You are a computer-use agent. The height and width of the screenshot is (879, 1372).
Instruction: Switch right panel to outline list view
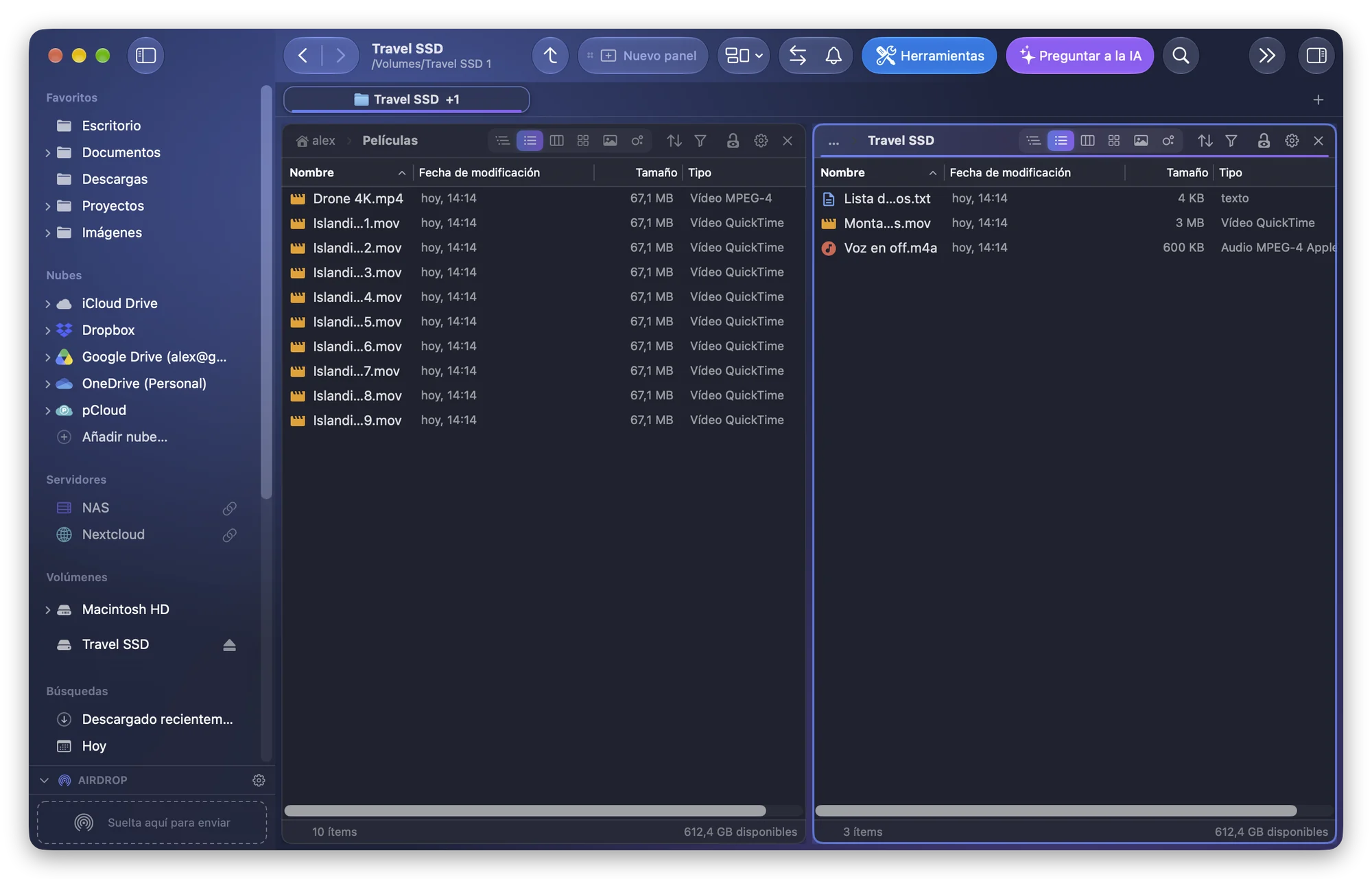tap(1034, 141)
